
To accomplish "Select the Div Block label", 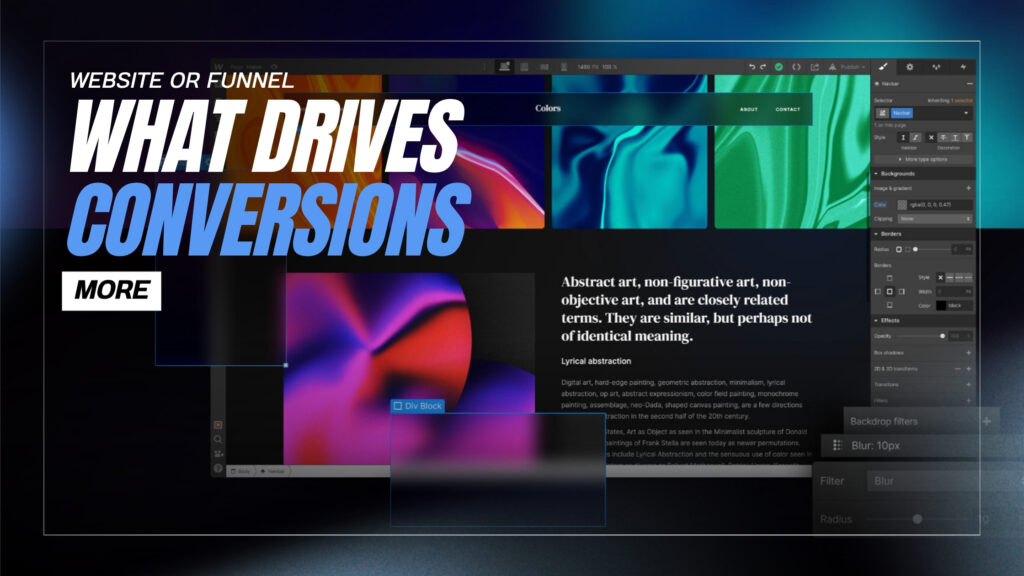I will [417, 406].
